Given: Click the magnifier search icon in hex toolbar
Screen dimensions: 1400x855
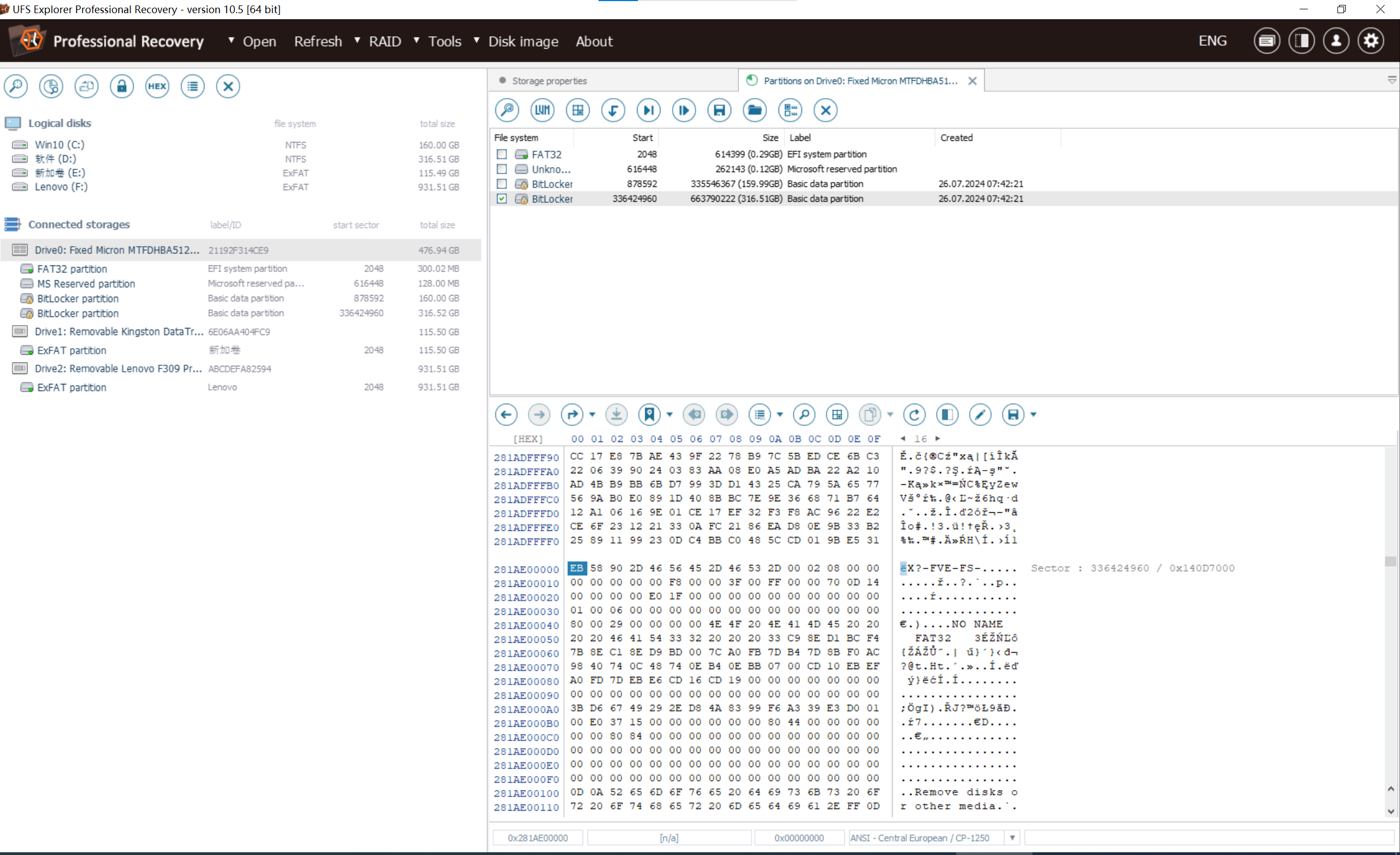Looking at the screenshot, I should point(804,415).
